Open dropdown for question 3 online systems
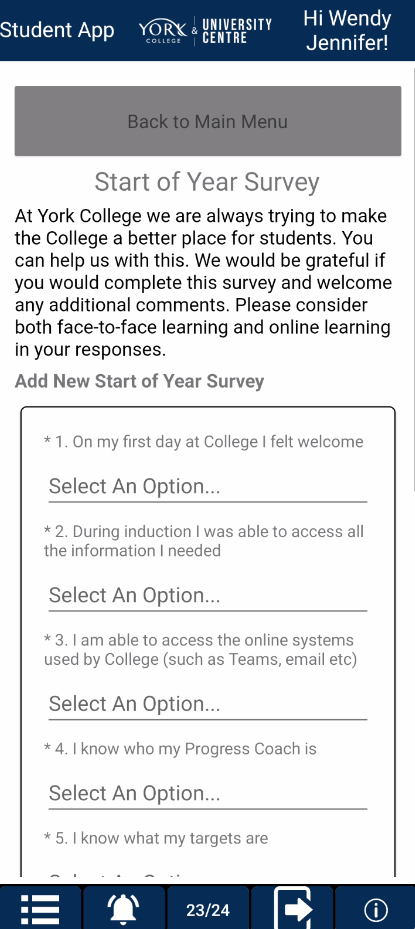The width and height of the screenshot is (415, 929). [x=208, y=704]
